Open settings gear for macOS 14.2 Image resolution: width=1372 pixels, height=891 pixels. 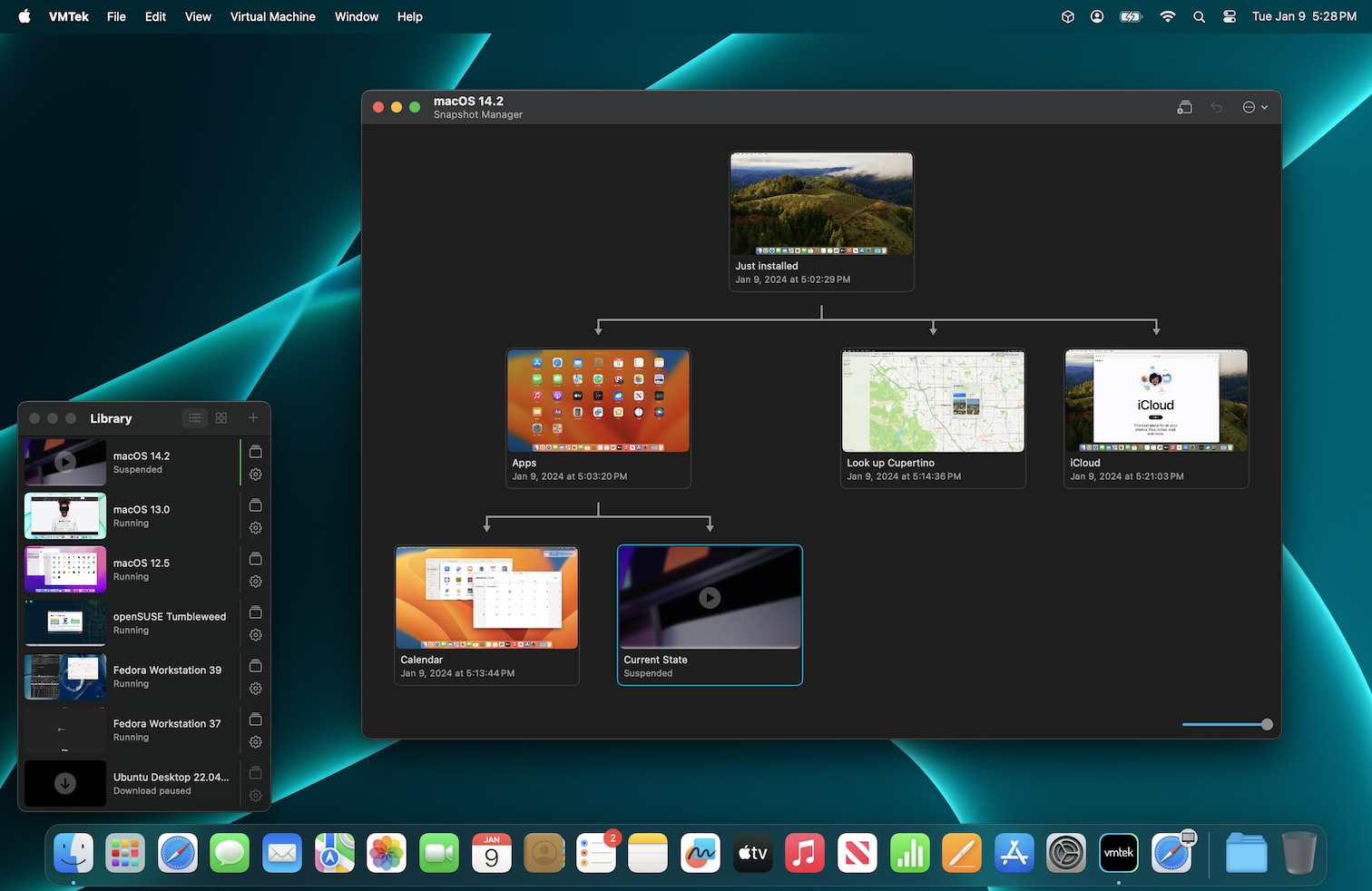(256, 475)
